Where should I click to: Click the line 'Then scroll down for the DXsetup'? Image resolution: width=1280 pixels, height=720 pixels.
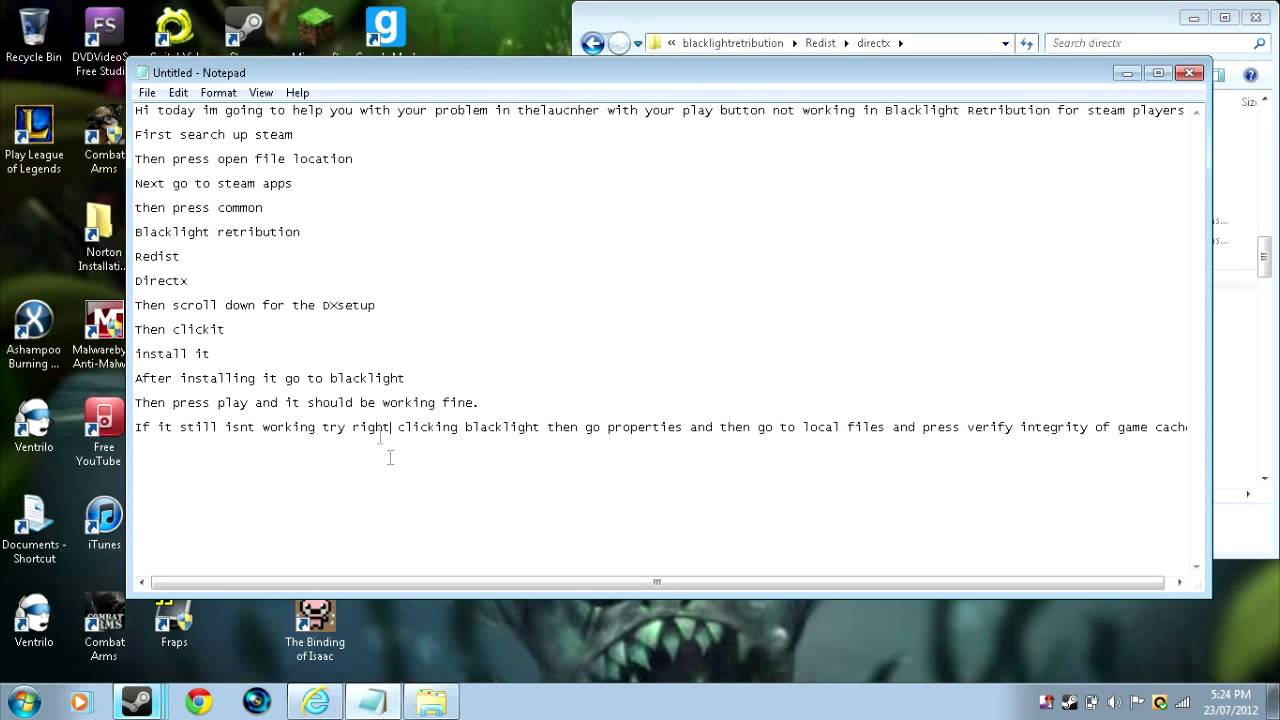[x=255, y=306]
